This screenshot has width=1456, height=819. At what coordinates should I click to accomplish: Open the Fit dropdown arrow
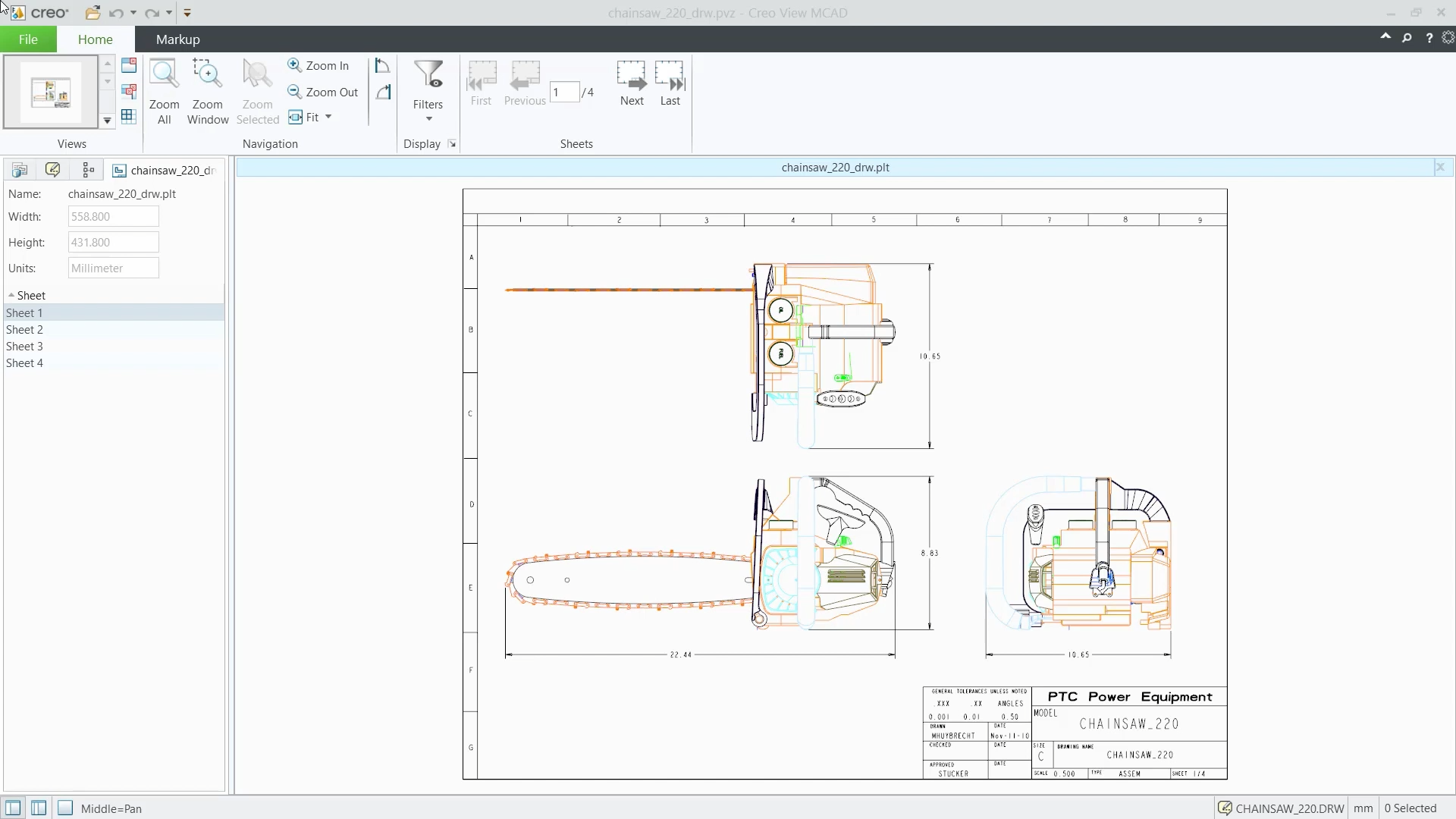[x=328, y=117]
